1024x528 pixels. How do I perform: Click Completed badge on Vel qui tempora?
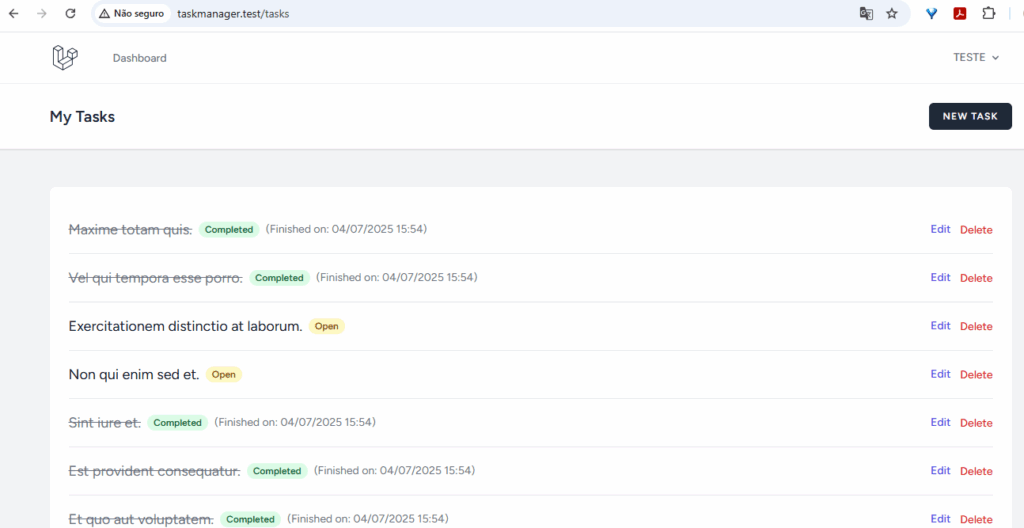280,278
